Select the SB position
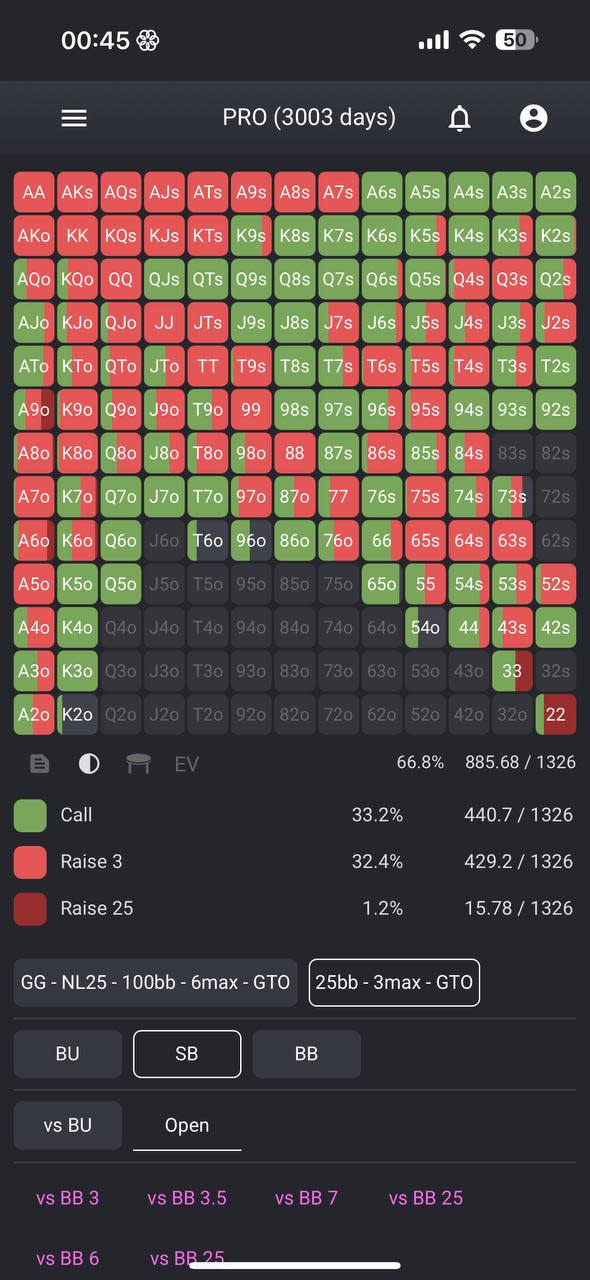590x1280 pixels. coord(187,1054)
